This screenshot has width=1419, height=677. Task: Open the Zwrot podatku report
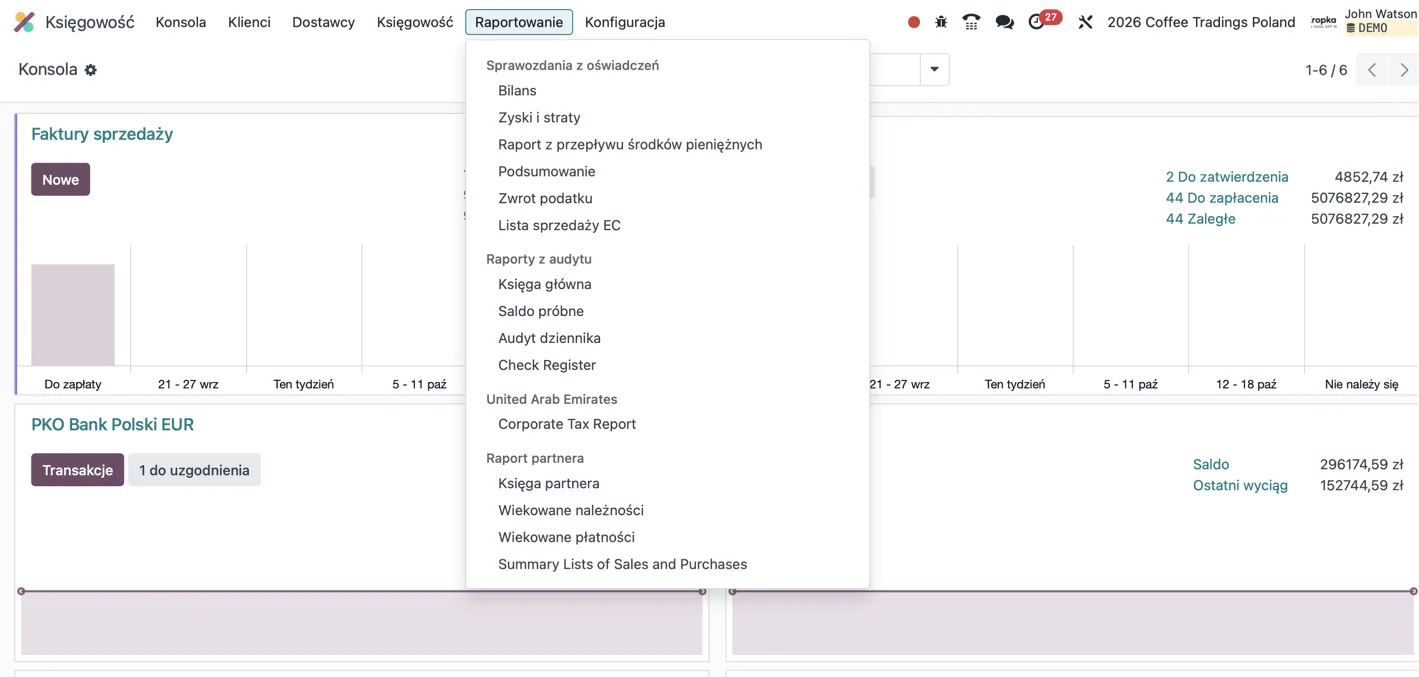click(x=668, y=199)
